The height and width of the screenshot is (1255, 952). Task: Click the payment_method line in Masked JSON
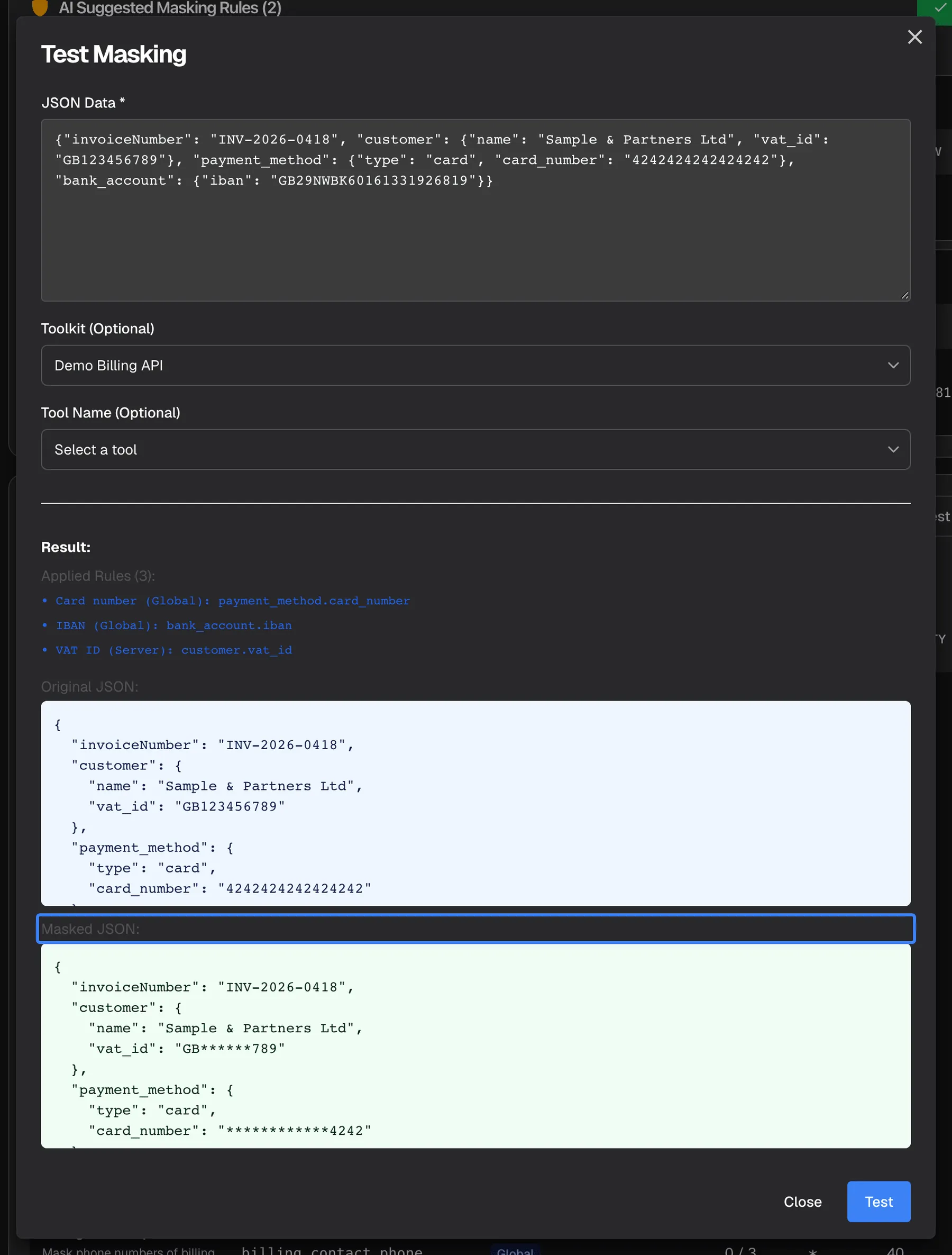pos(152,1090)
